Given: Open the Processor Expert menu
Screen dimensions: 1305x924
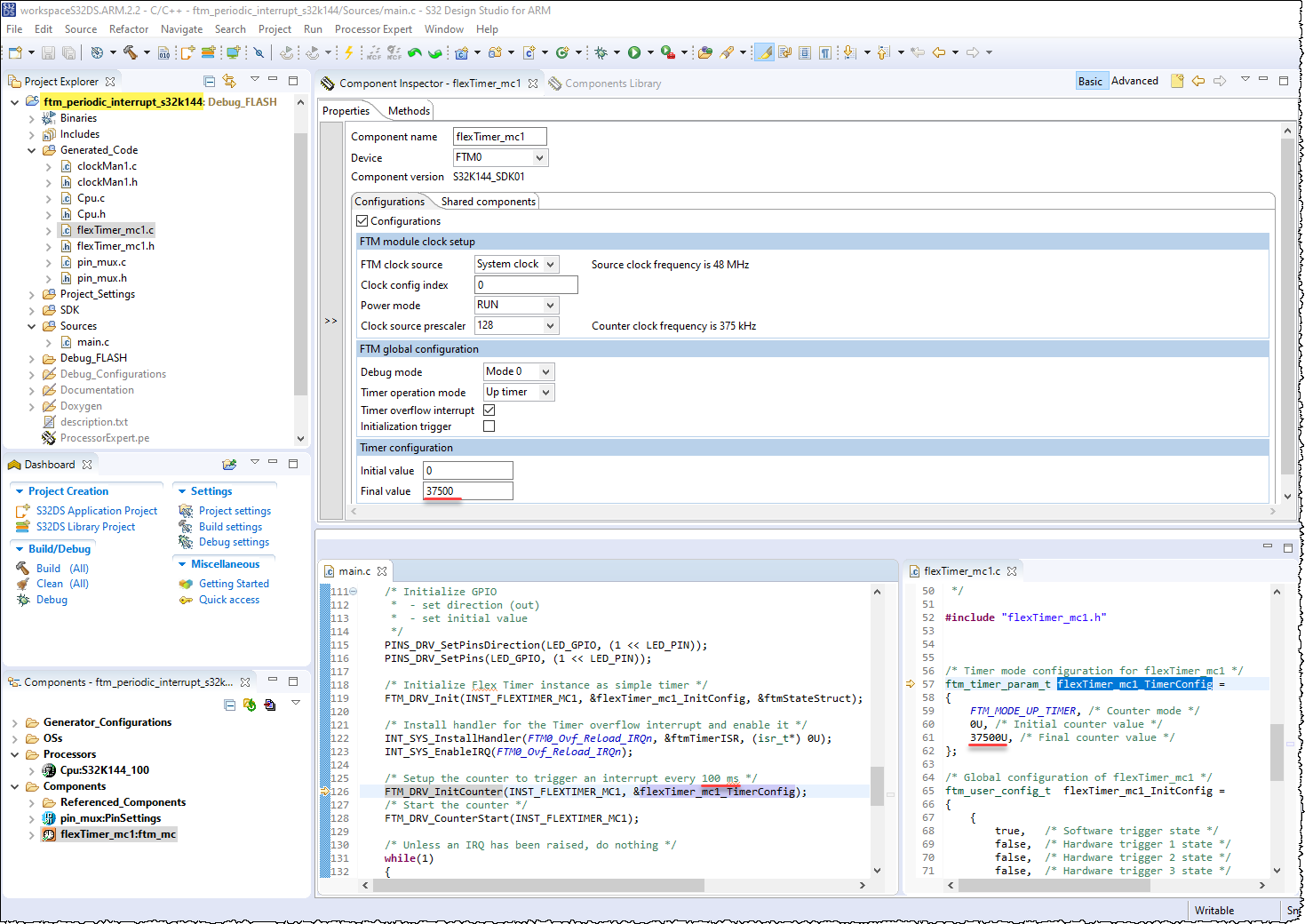Looking at the screenshot, I should pyautogui.click(x=373, y=29).
